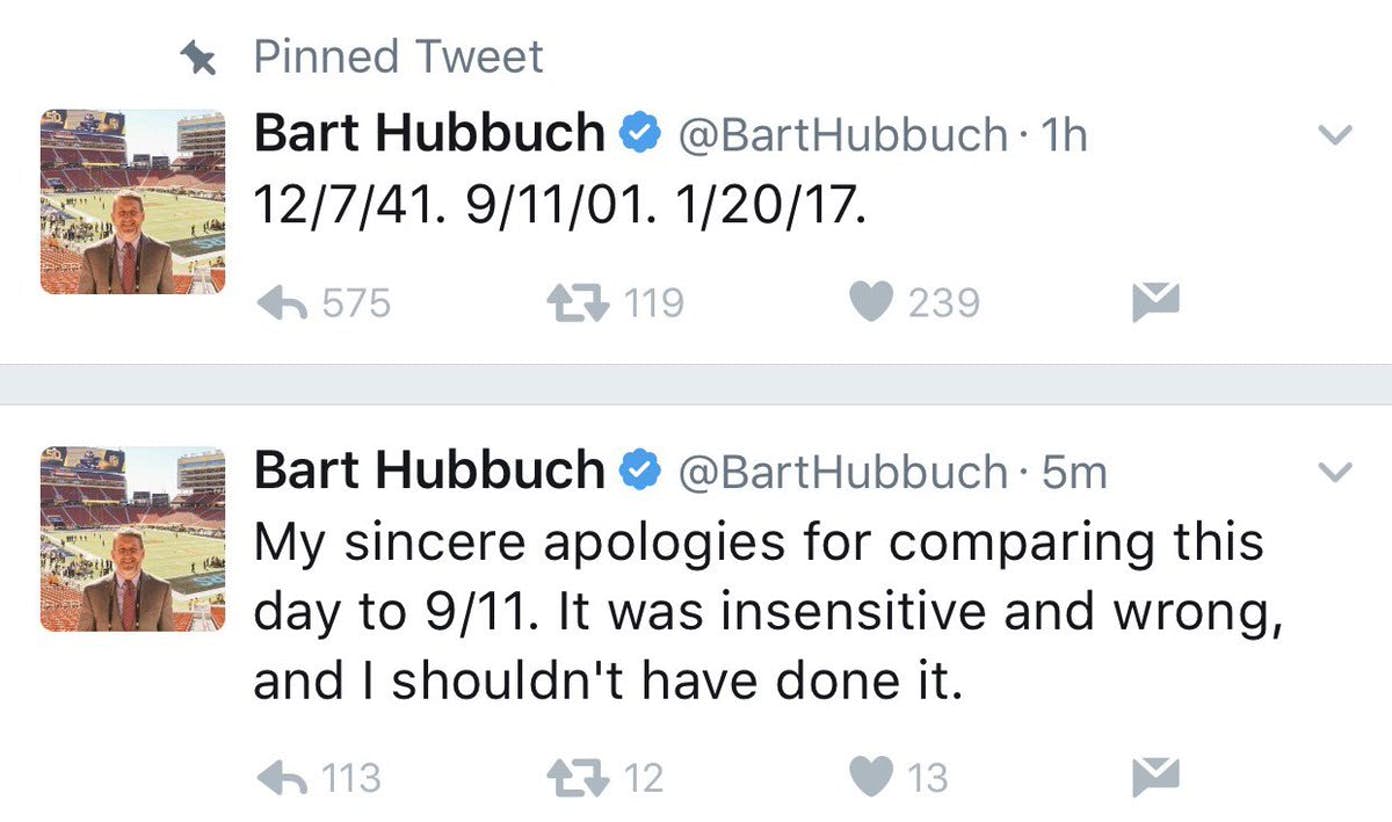
Task: Click verified badge on pinned tweet
Action: point(640,134)
